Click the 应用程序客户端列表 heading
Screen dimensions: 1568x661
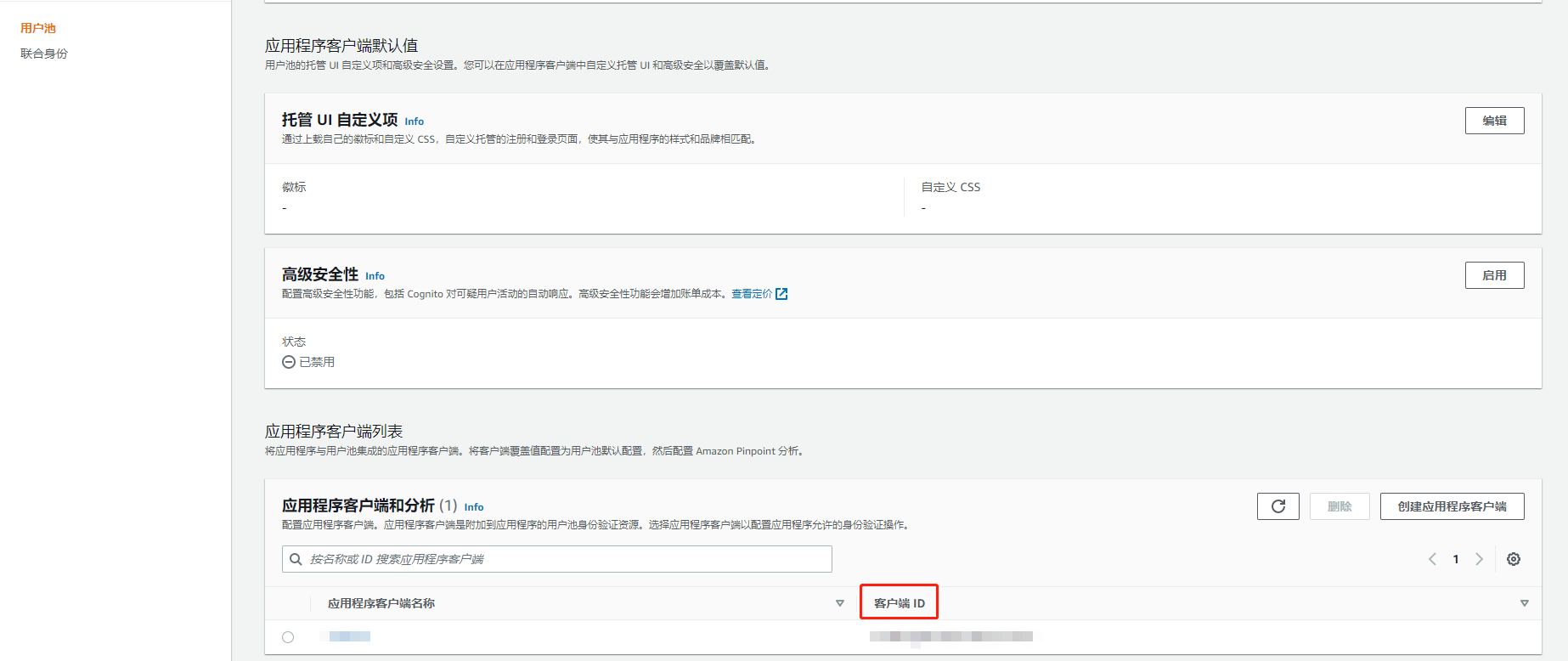[x=334, y=432]
